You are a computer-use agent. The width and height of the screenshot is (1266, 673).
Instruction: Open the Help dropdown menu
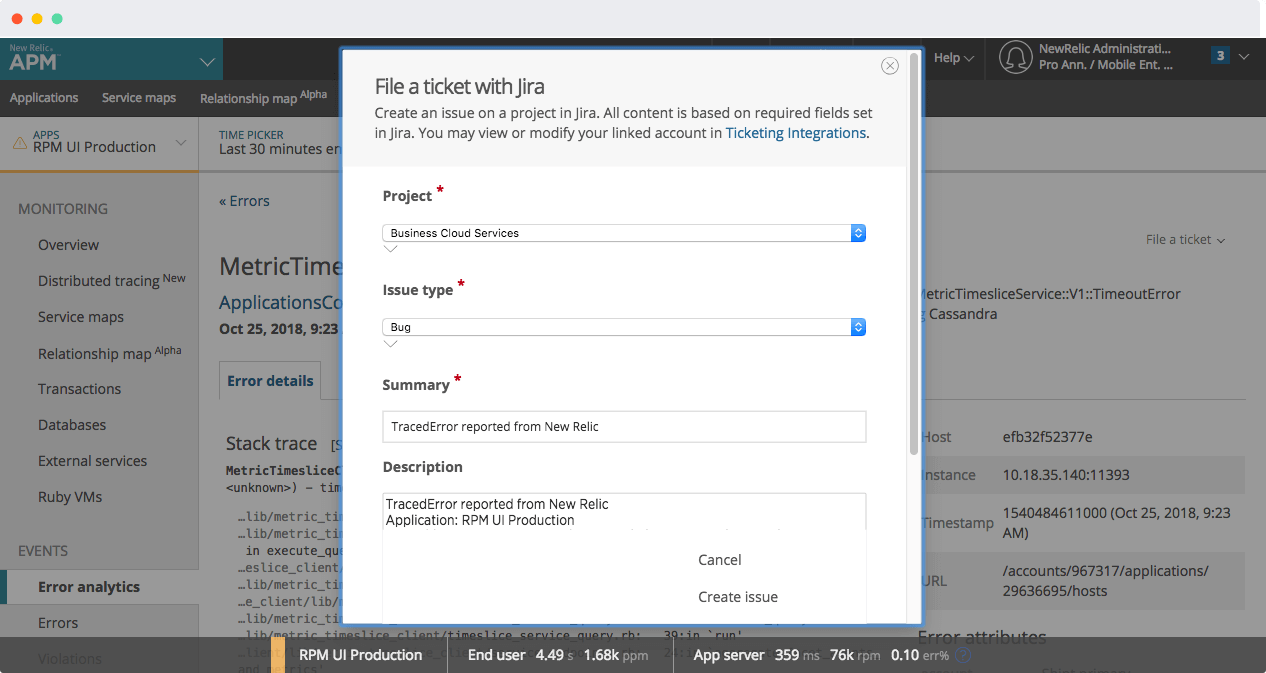click(953, 58)
